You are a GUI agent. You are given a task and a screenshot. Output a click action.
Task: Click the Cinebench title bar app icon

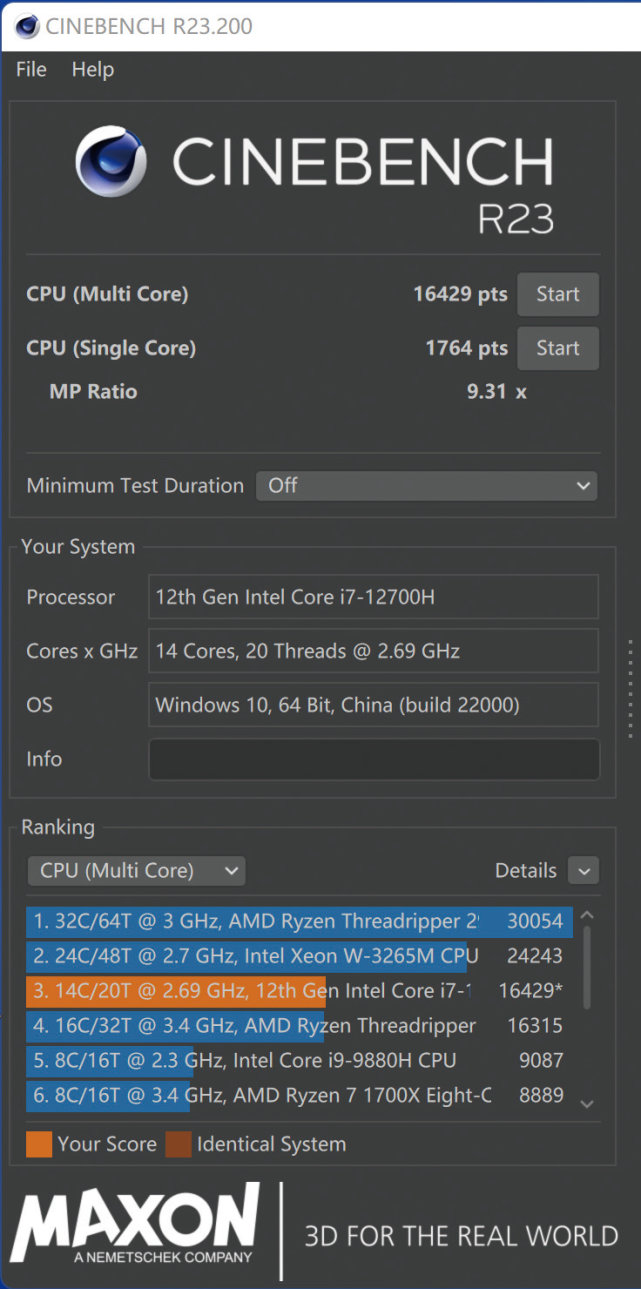[27, 26]
